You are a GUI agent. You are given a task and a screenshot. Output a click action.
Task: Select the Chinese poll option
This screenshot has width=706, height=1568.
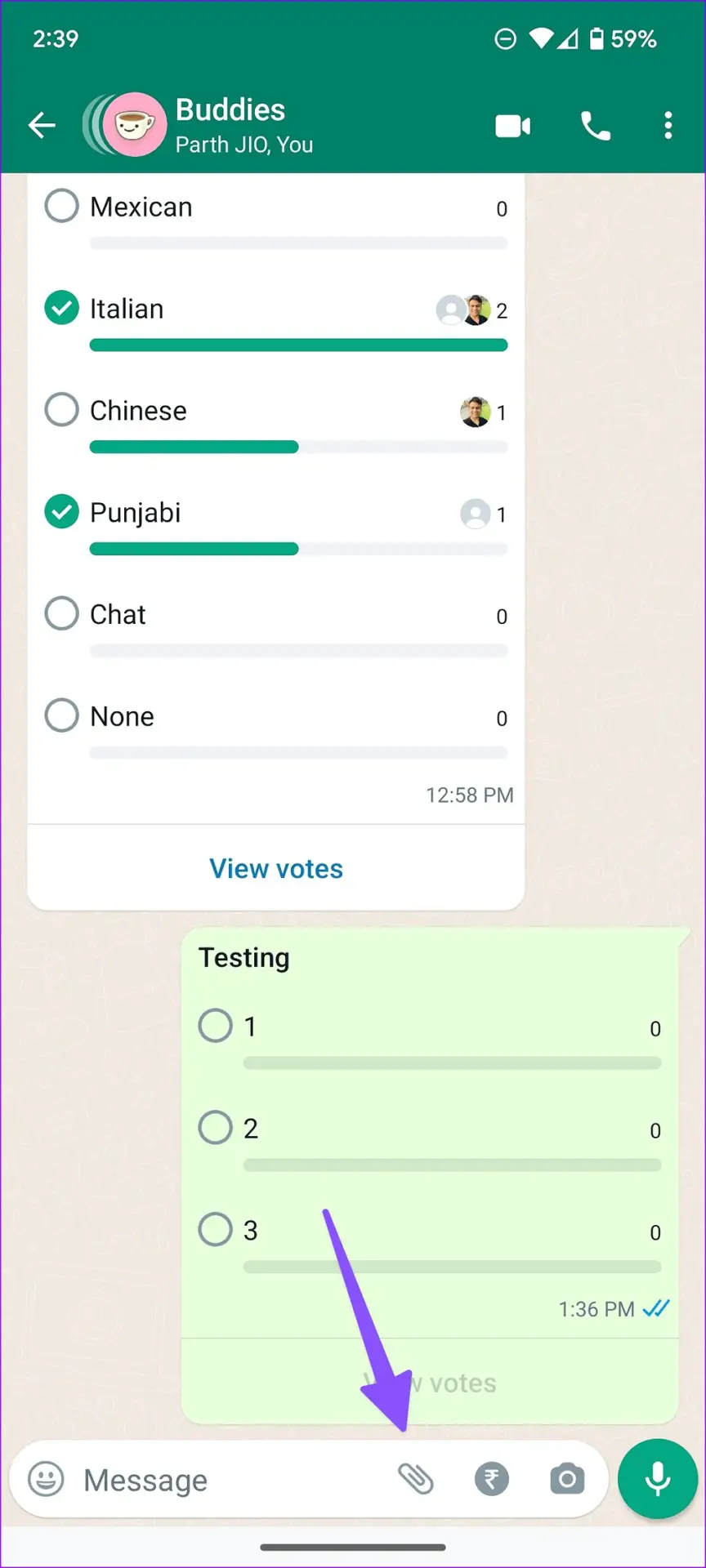(62, 409)
